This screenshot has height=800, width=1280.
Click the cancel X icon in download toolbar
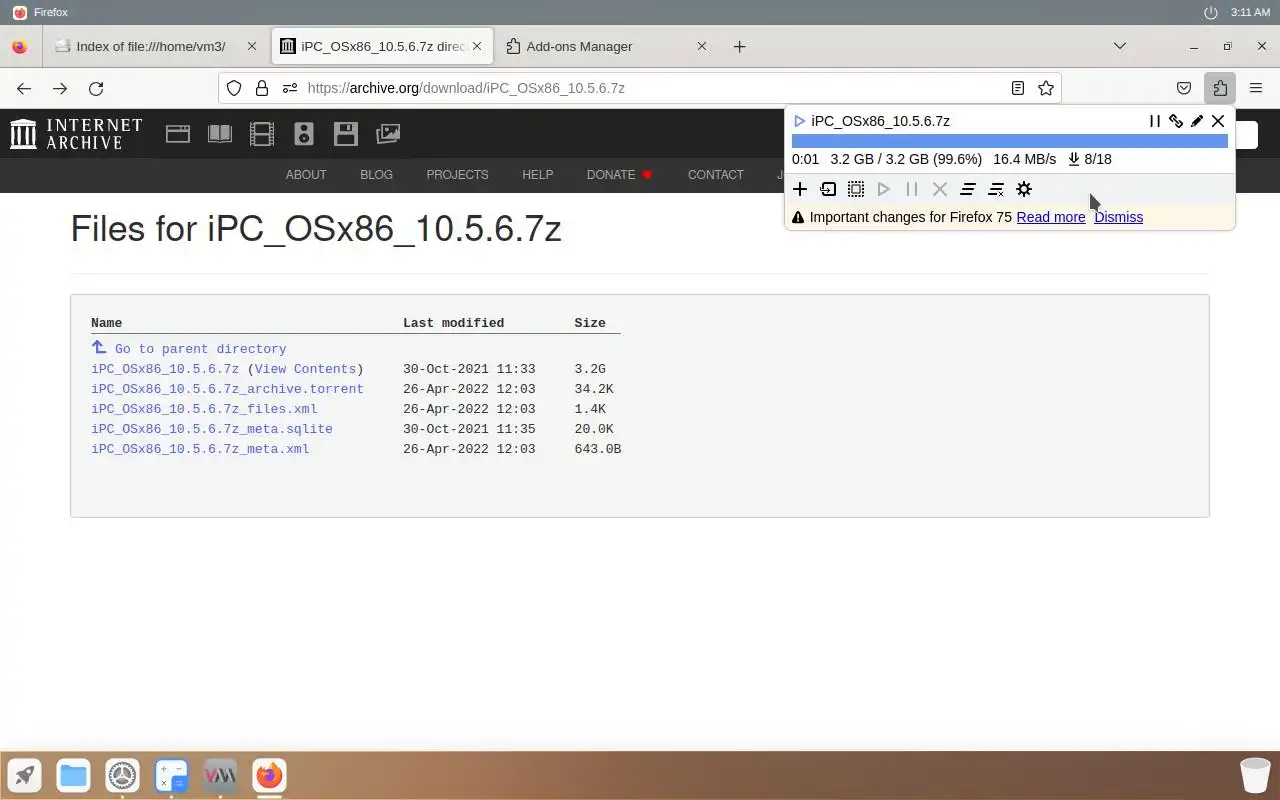click(x=940, y=189)
